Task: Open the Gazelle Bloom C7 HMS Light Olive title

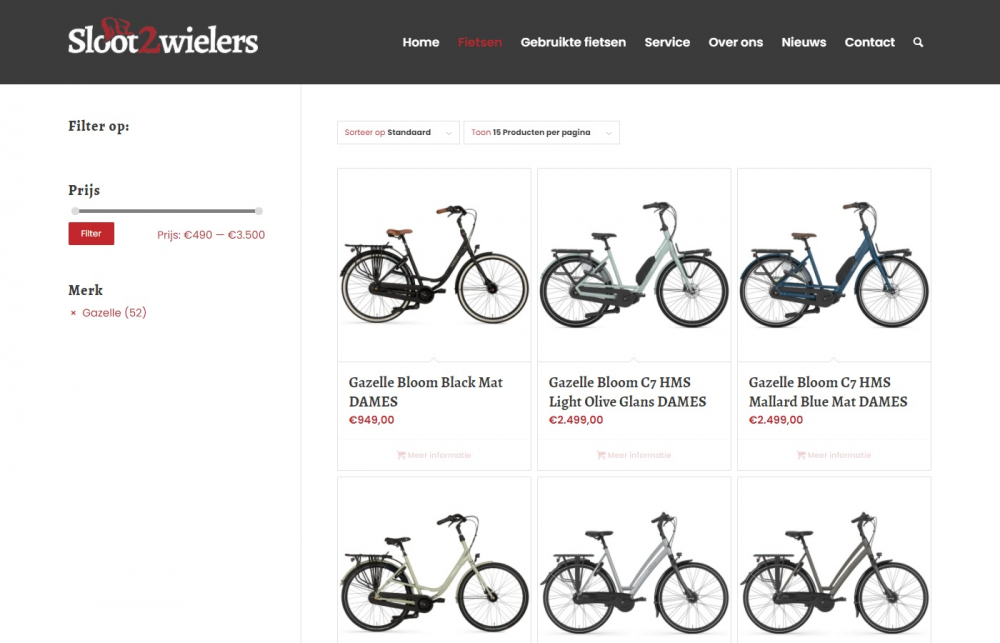Action: tap(628, 392)
